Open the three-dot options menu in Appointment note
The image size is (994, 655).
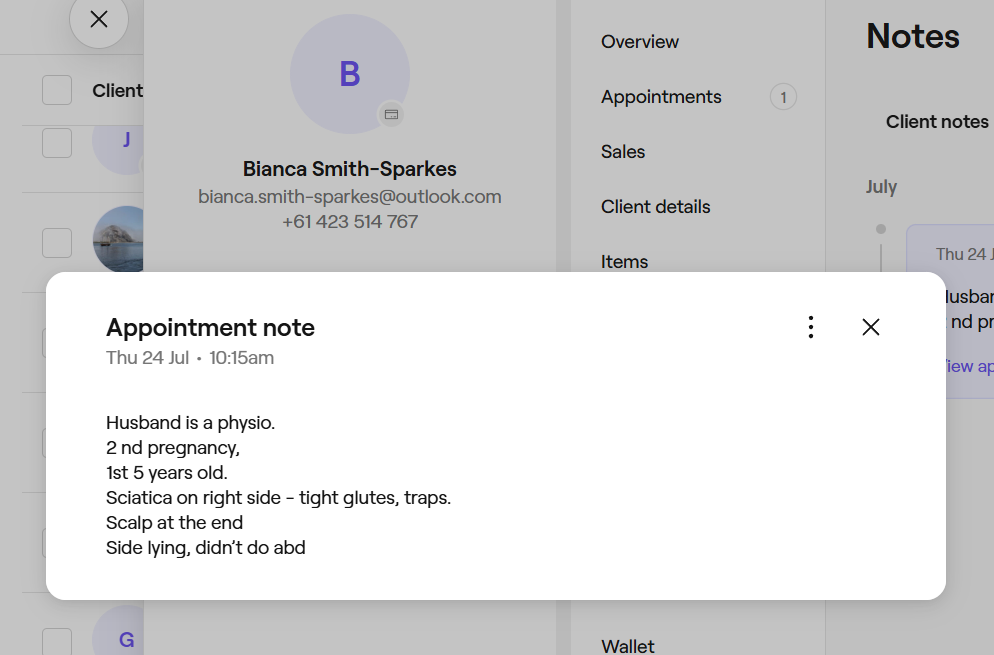point(811,327)
